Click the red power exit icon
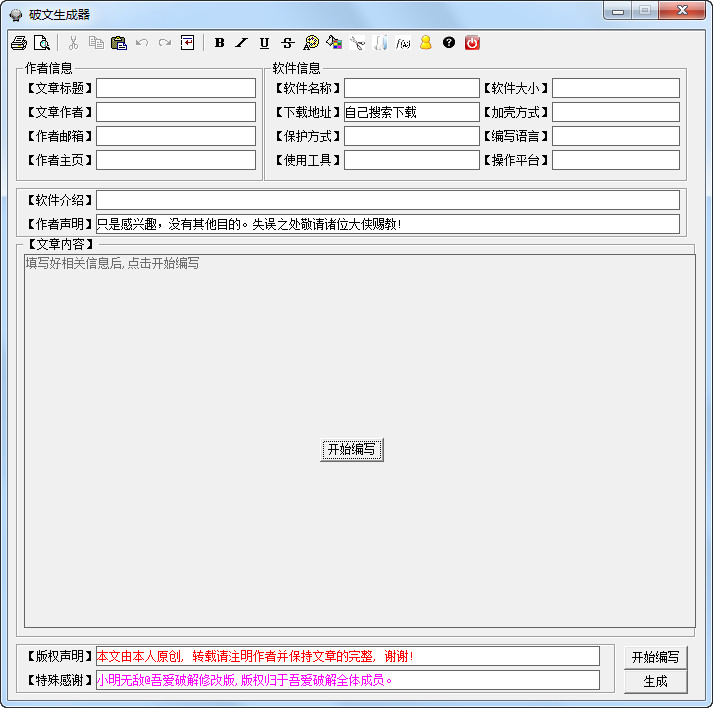Viewport: 713px width, 708px height. point(472,43)
